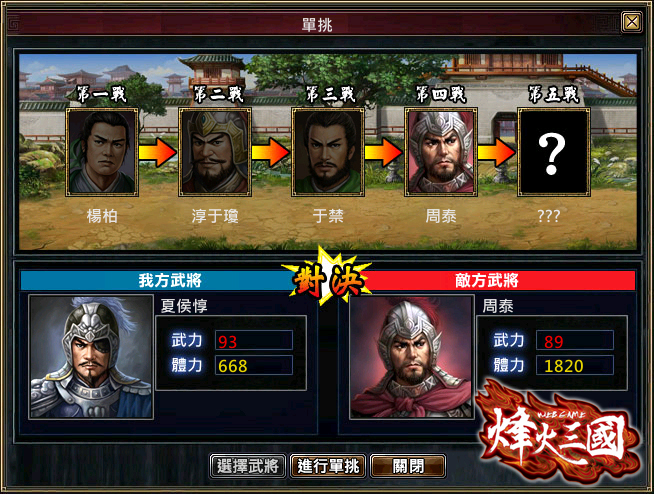Click the enemy 周泰 large portrait

[412, 357]
